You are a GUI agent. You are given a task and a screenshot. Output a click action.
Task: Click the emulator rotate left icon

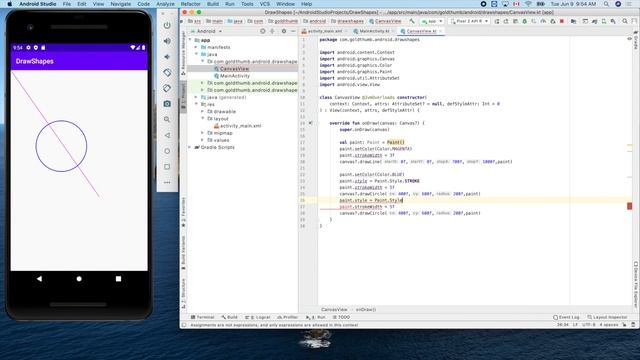(167, 73)
